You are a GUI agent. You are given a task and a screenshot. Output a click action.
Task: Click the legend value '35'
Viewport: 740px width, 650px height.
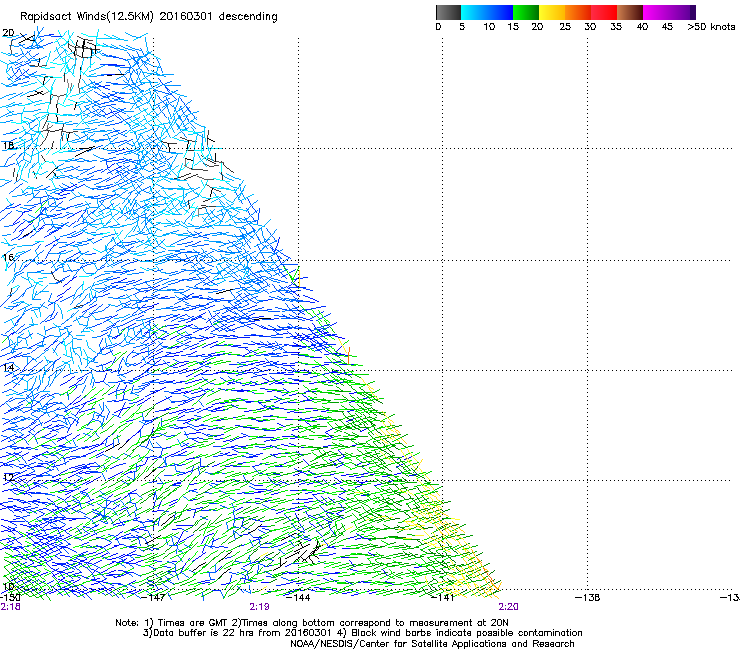[616, 27]
